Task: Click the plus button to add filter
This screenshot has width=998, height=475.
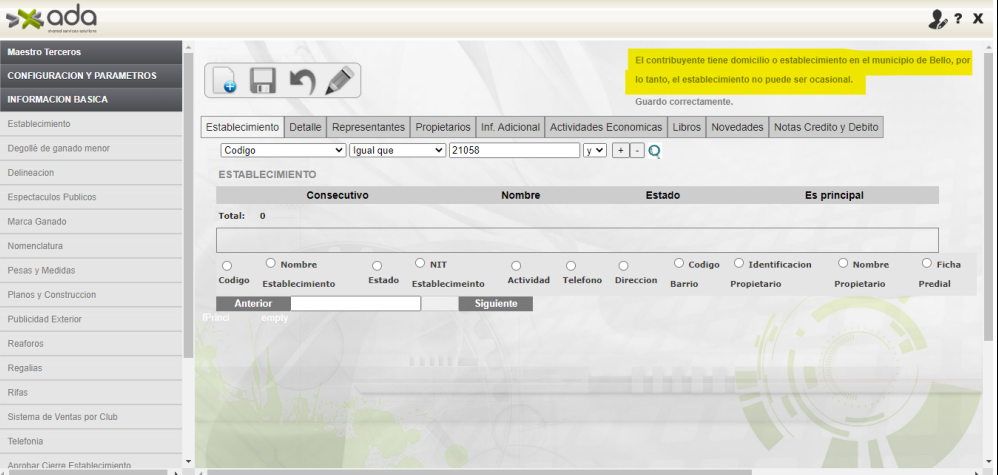Action: point(619,150)
